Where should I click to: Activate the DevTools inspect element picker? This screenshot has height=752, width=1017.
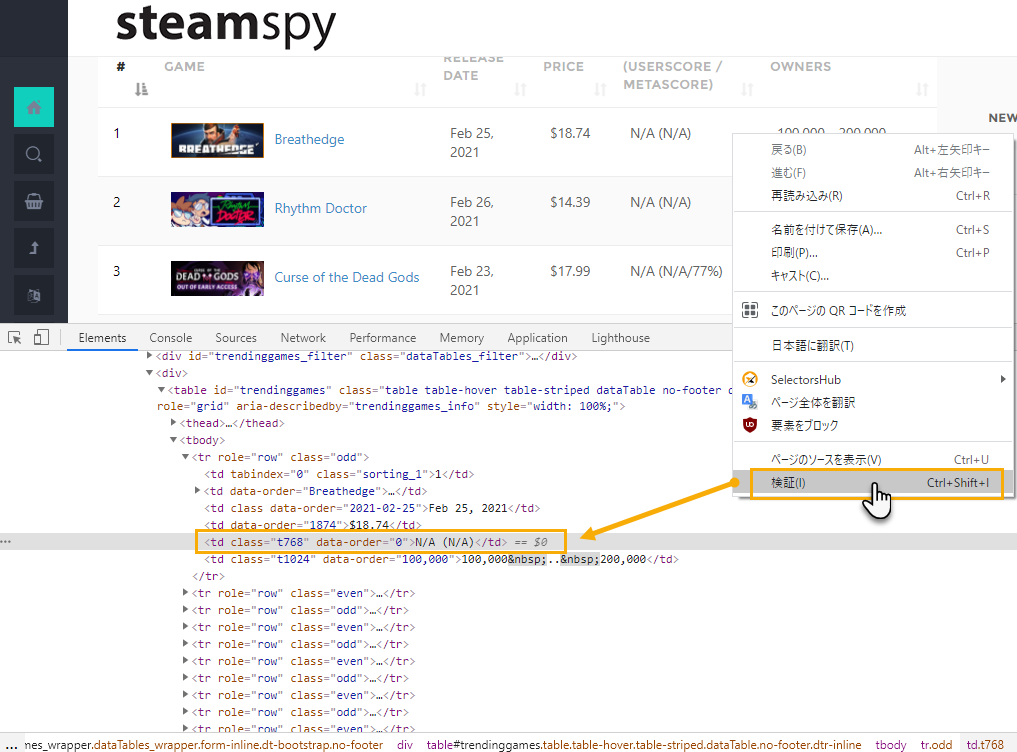point(15,337)
